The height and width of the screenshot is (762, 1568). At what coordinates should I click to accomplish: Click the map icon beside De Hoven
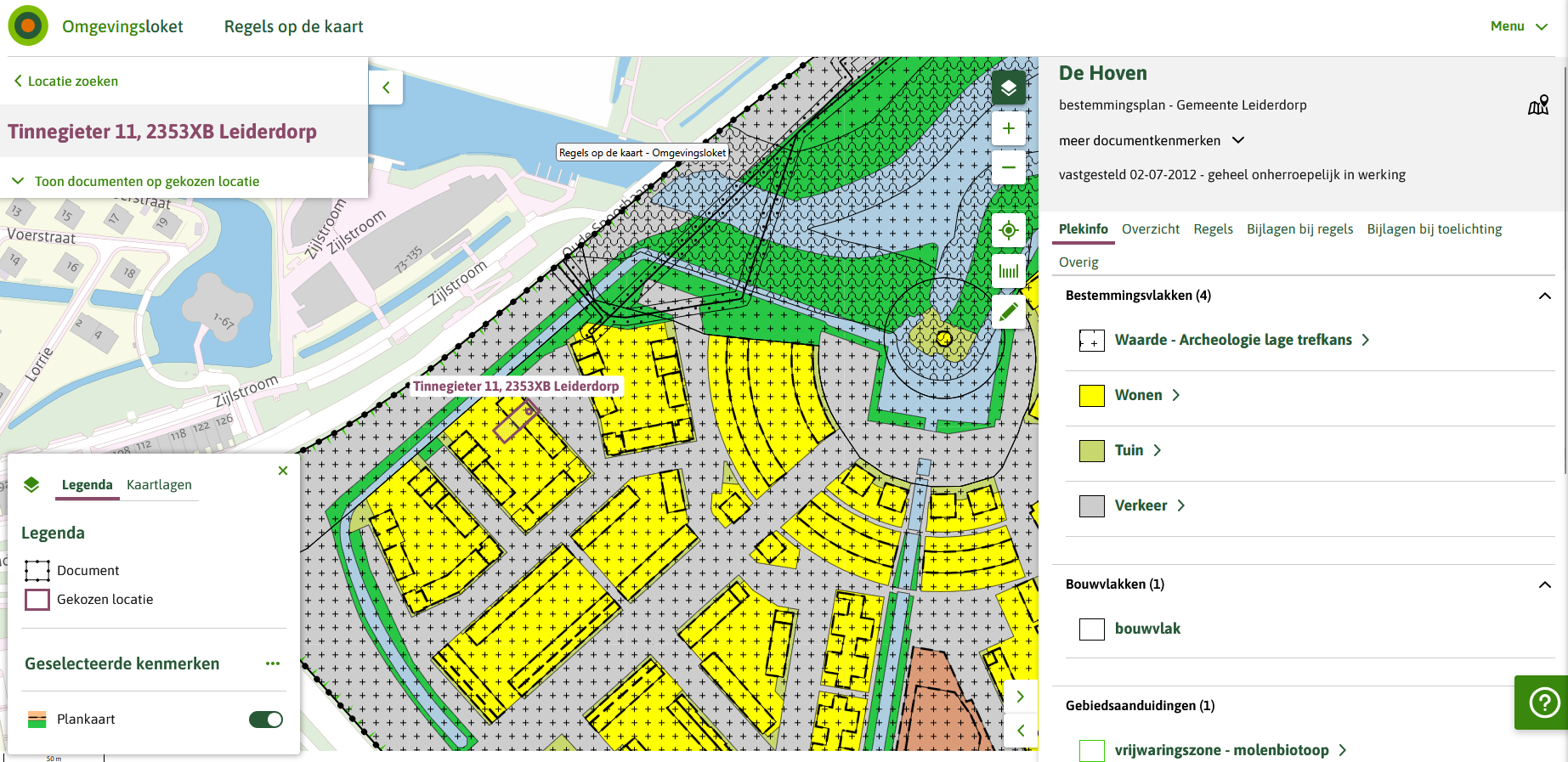click(1537, 105)
